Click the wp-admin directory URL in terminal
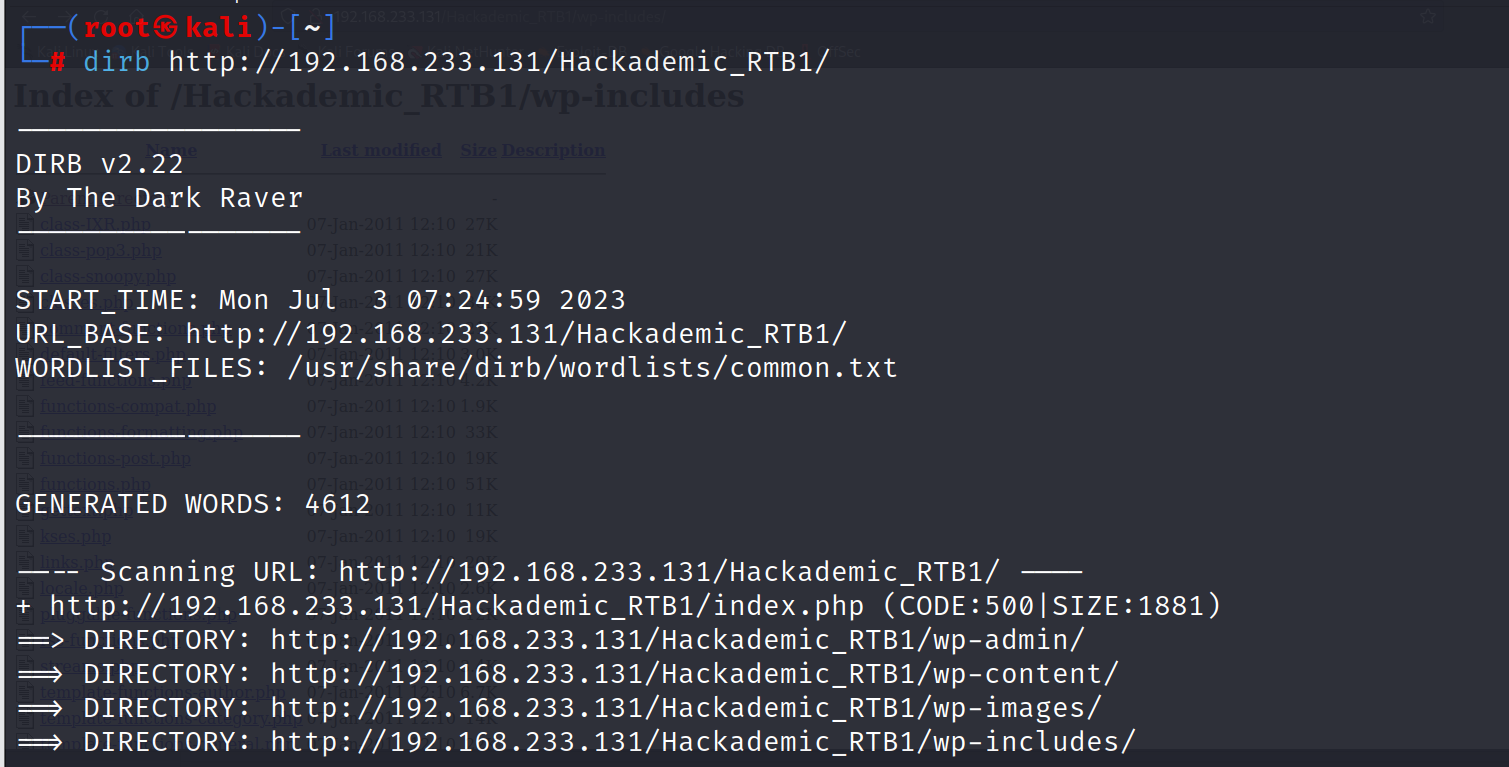The width and height of the screenshot is (1509, 767). click(x=677, y=640)
